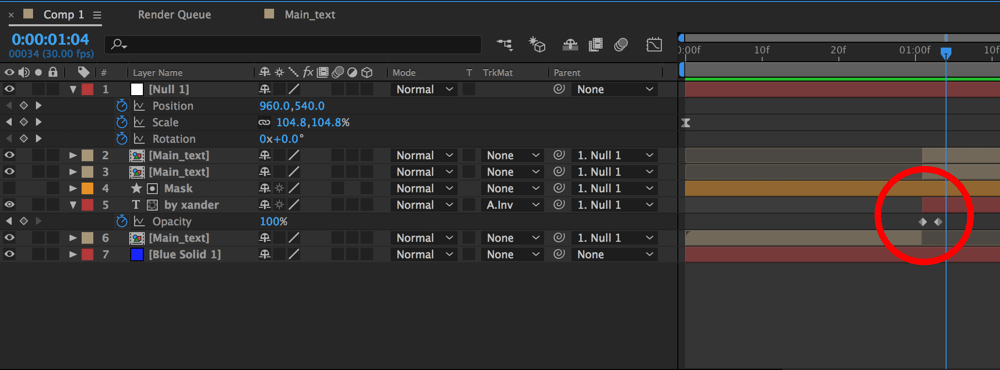1000x370 pixels.
Task: Click in the layer search field
Action: 293,45
